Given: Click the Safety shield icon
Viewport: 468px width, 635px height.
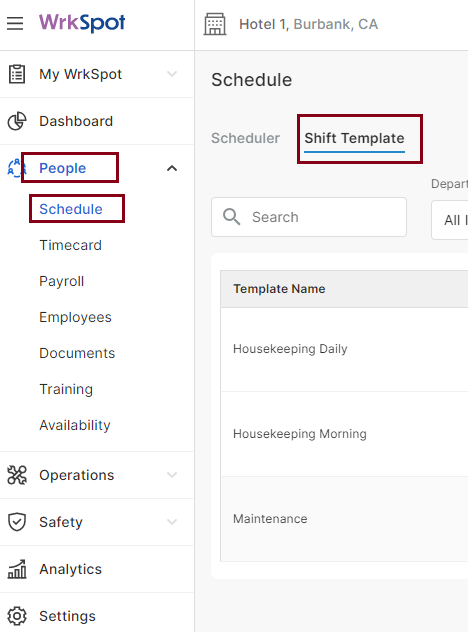Looking at the screenshot, I should [x=17, y=522].
